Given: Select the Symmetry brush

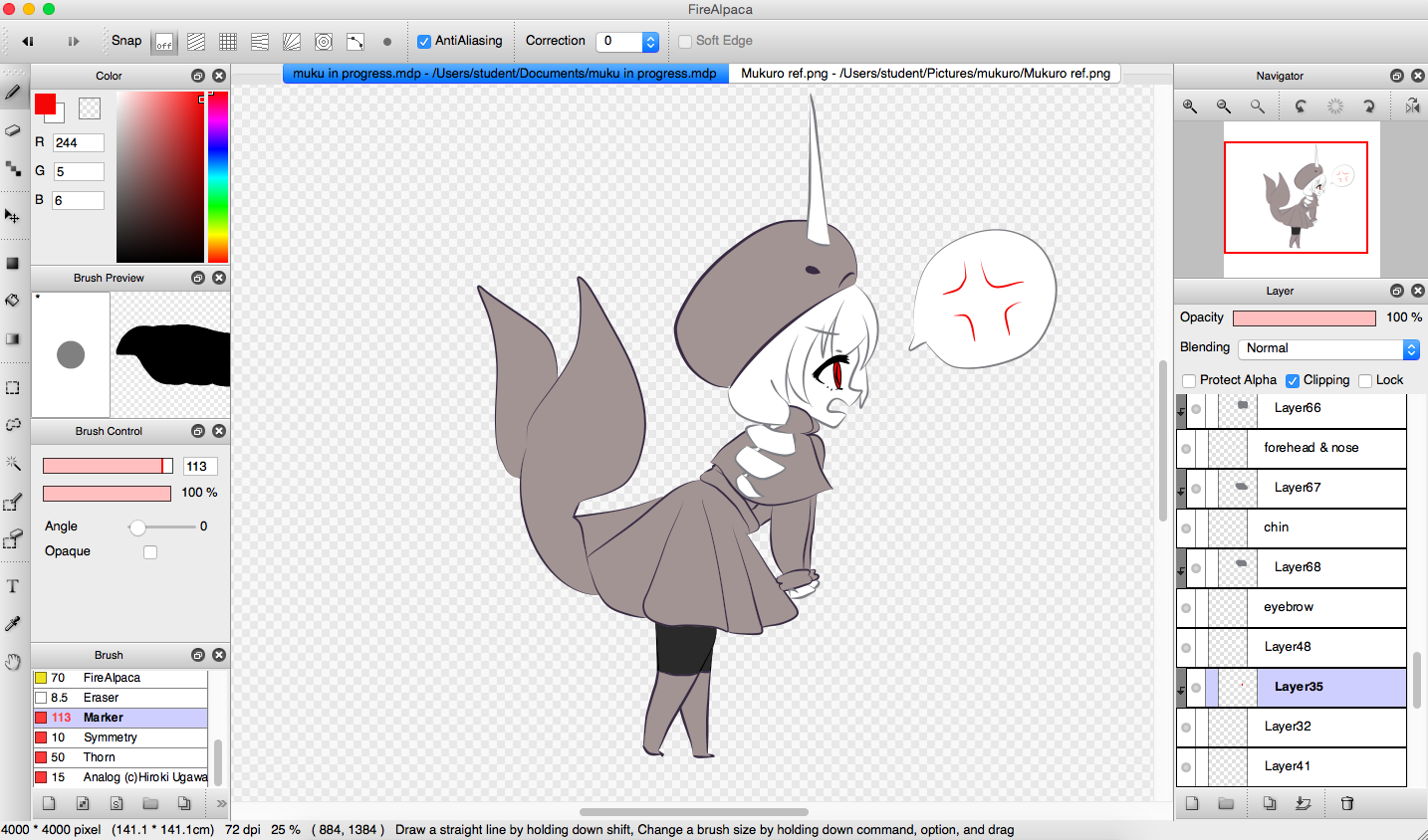Looking at the screenshot, I should (119, 737).
